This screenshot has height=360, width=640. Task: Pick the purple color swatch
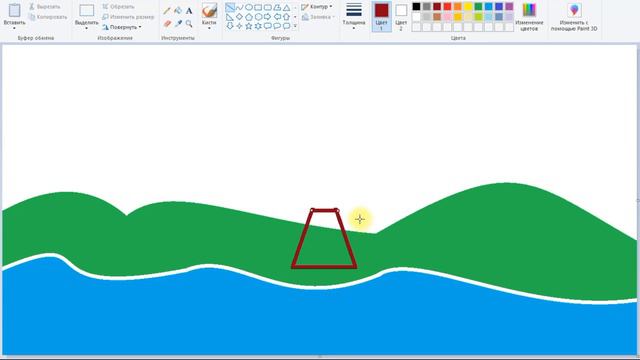509,7
